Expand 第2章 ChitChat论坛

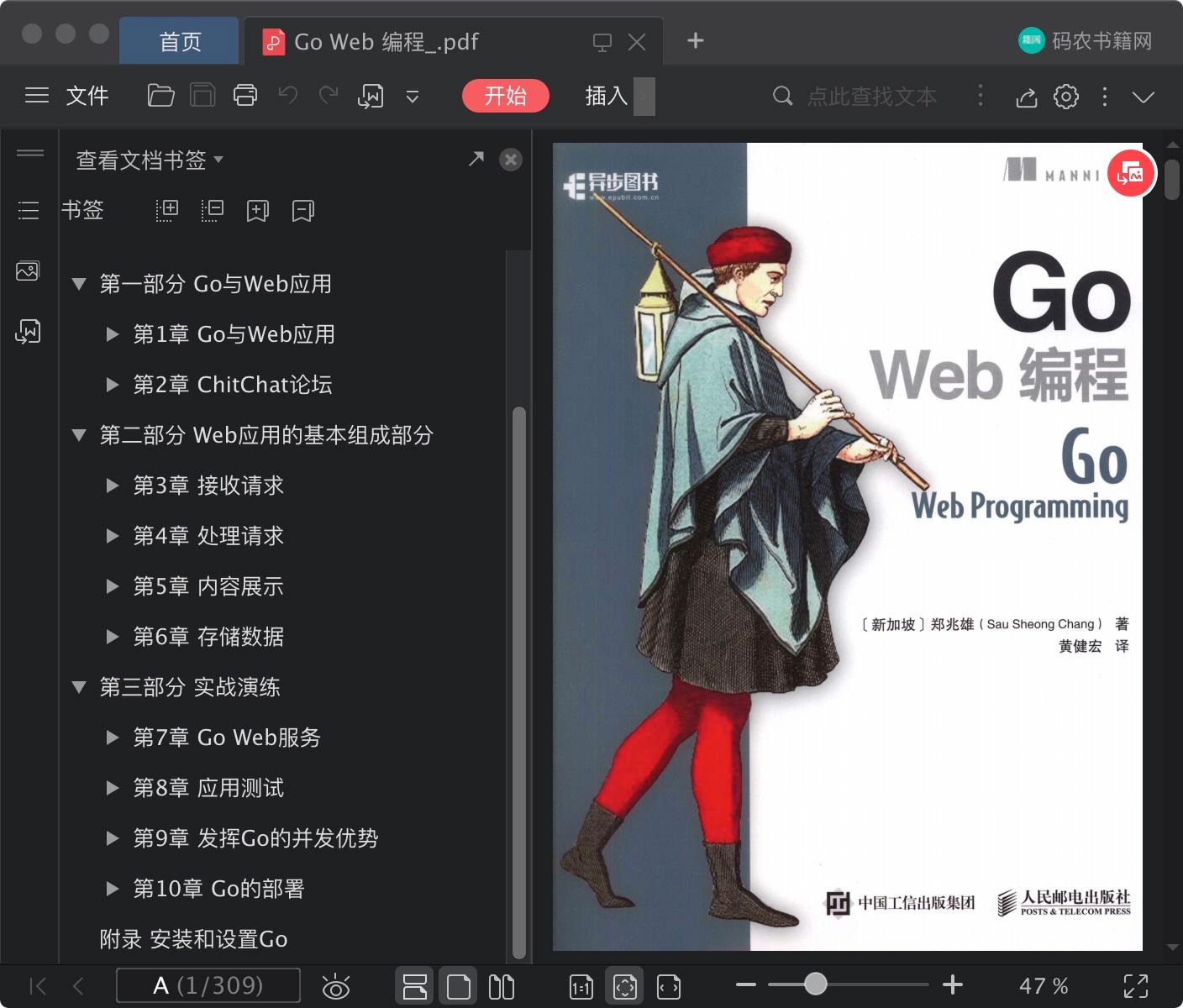112,385
